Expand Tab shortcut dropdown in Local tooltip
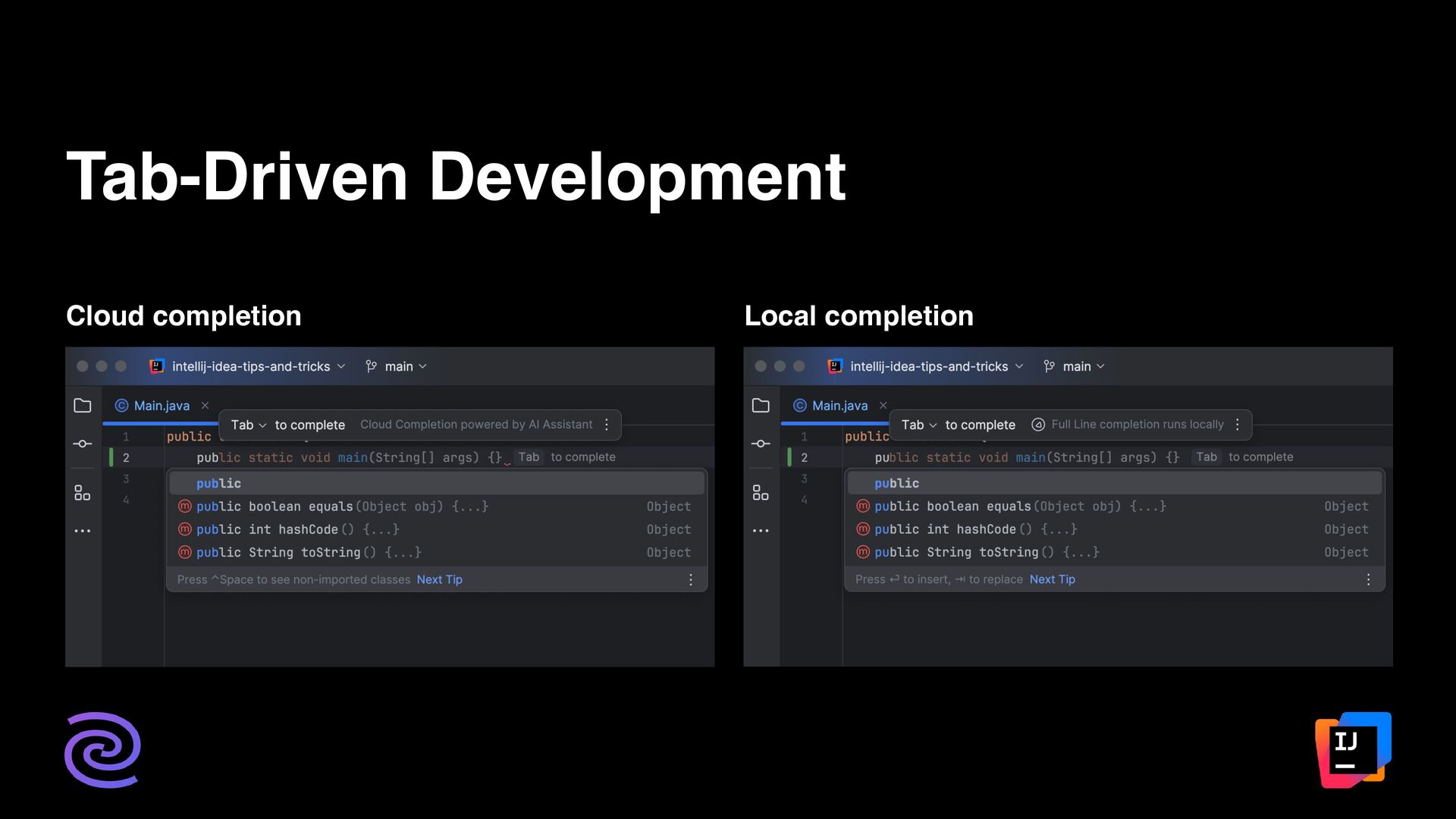Image resolution: width=1456 pixels, height=819 pixels. coord(919,425)
